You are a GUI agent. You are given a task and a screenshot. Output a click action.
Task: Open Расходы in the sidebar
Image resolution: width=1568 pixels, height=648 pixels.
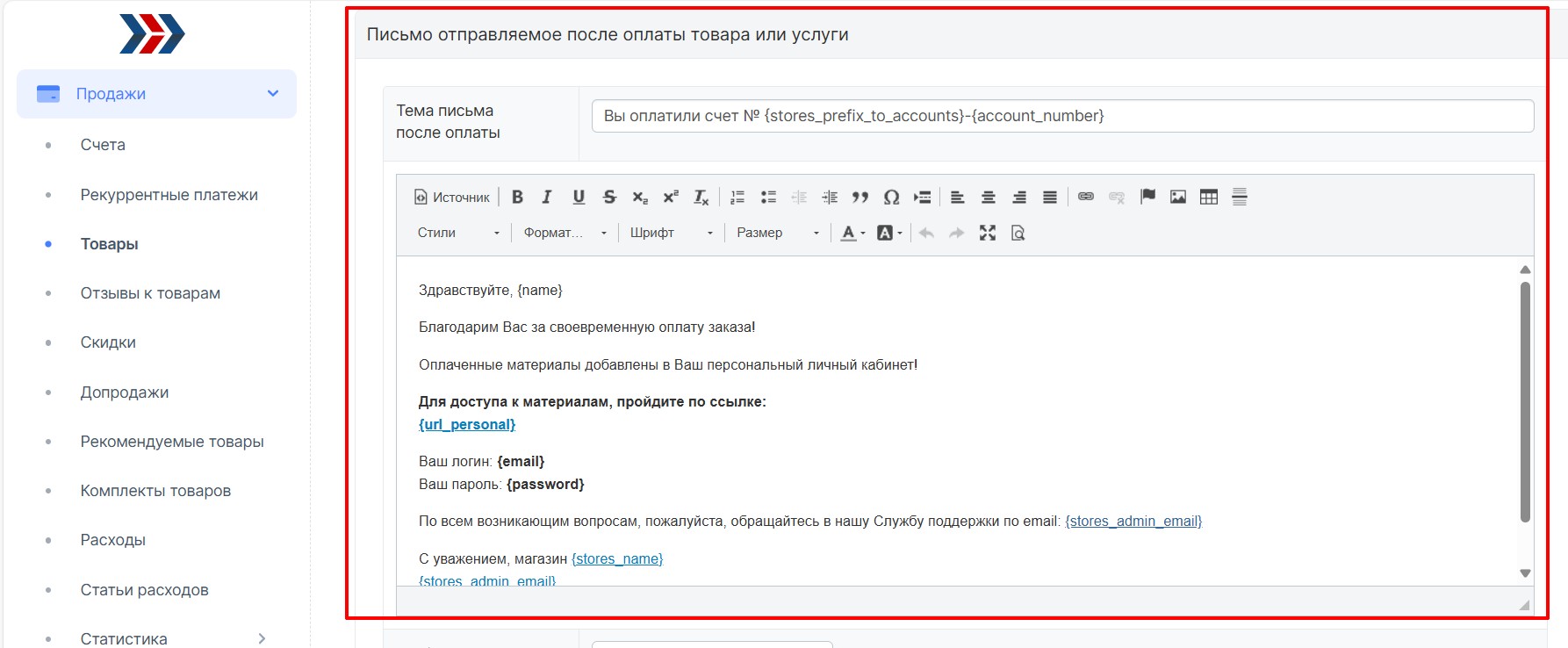pos(112,540)
